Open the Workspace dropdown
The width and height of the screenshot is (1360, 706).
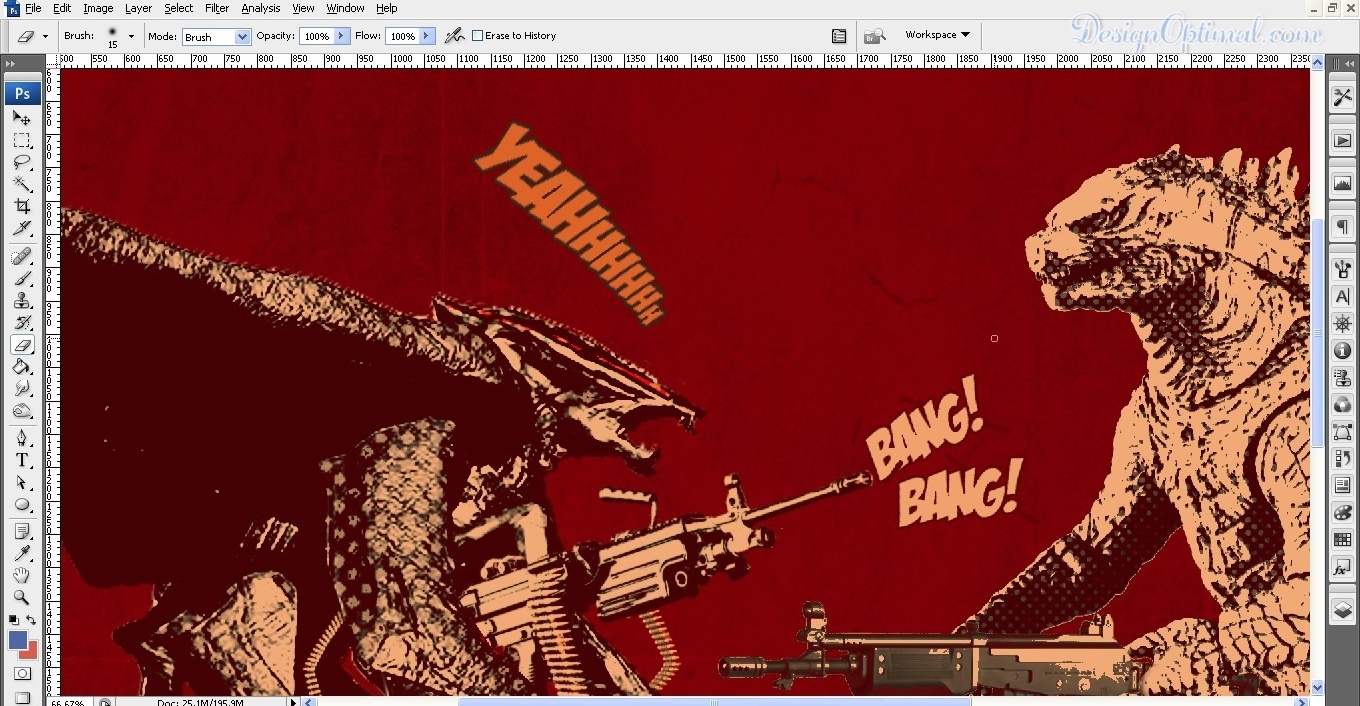[937, 35]
